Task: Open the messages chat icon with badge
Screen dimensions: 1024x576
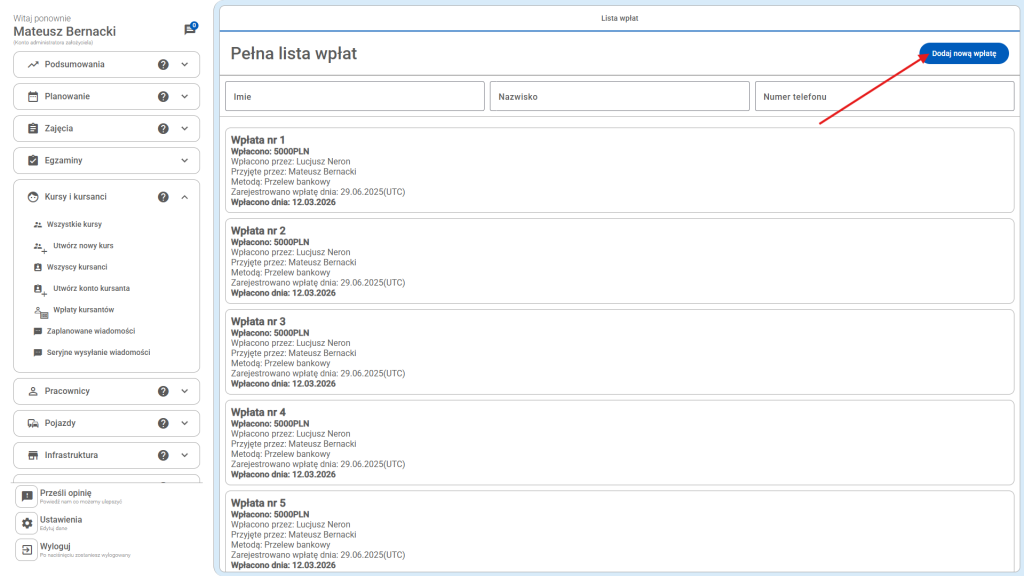Action: coord(190,30)
